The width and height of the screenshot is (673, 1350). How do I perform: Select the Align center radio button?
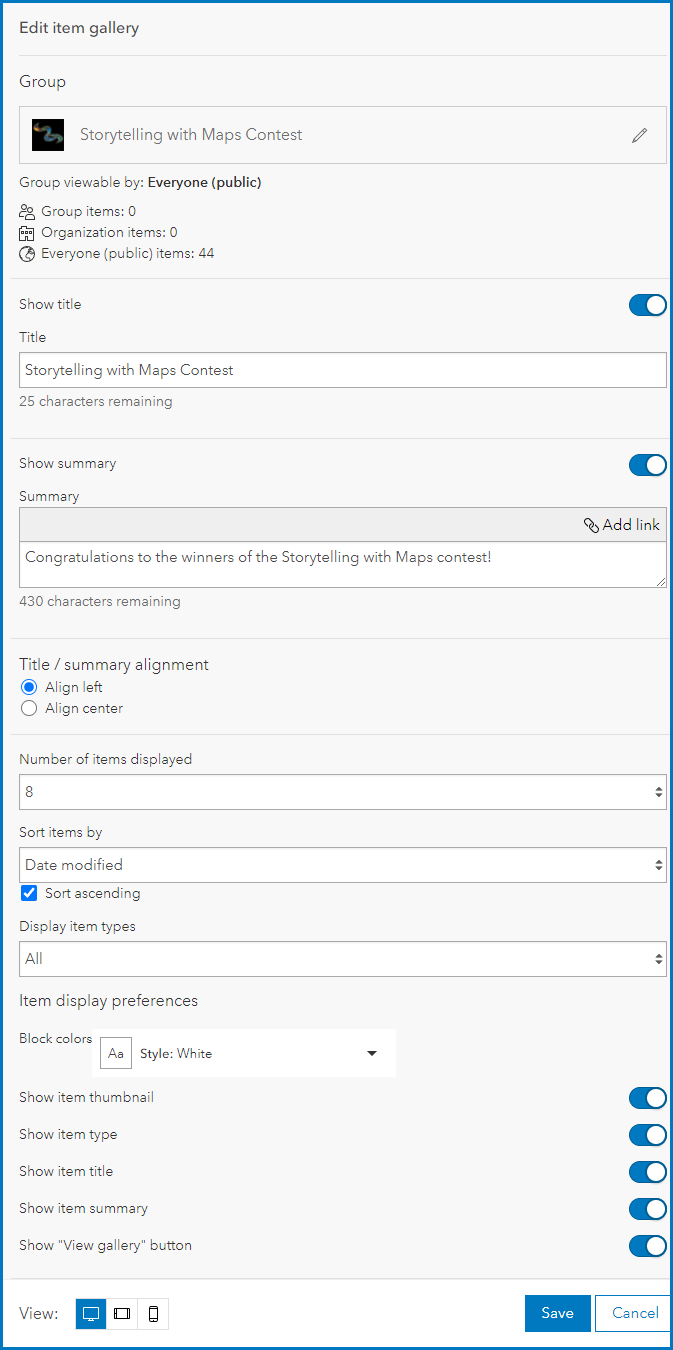point(29,708)
